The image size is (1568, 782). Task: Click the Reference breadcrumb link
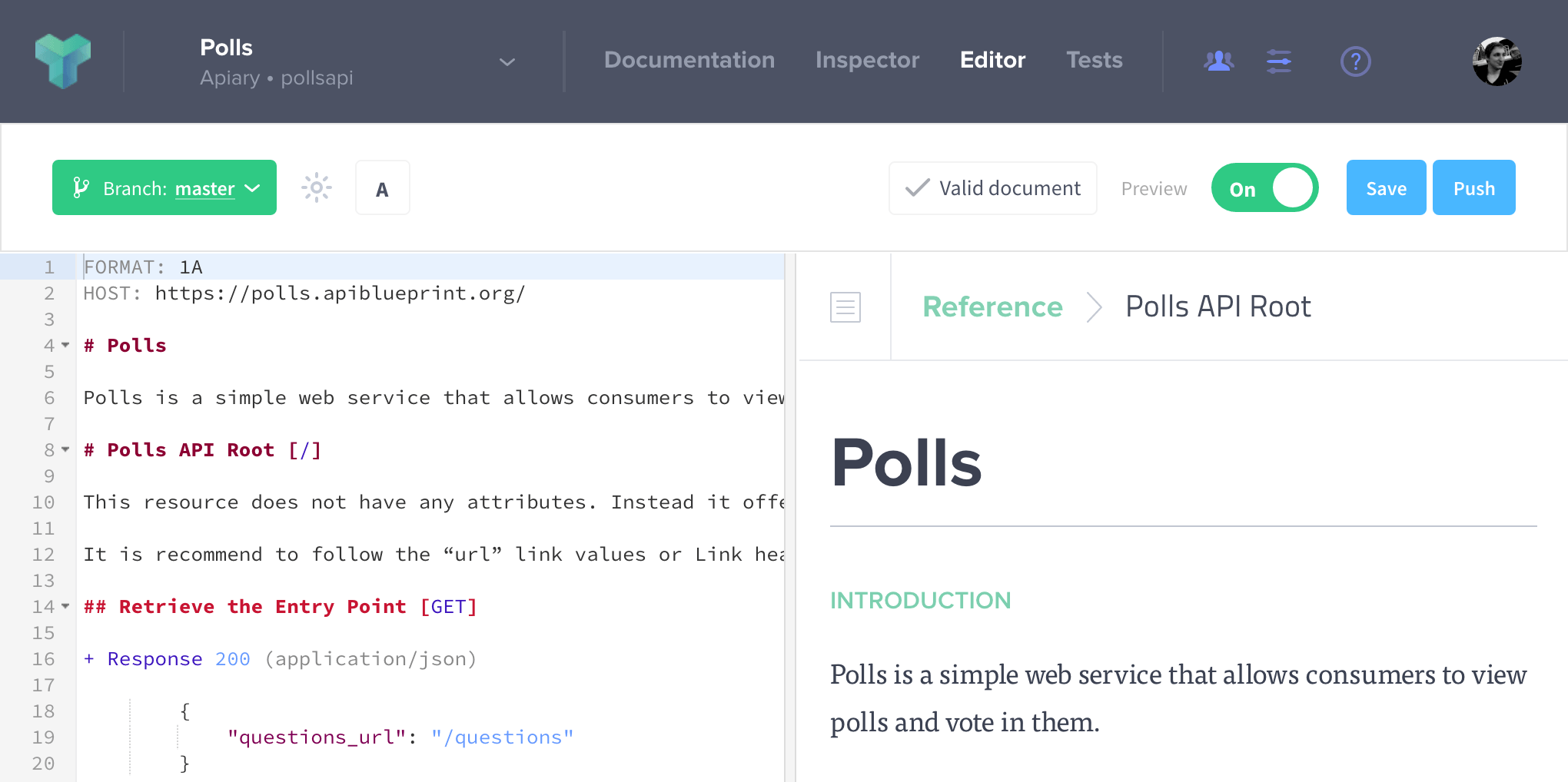pos(992,307)
